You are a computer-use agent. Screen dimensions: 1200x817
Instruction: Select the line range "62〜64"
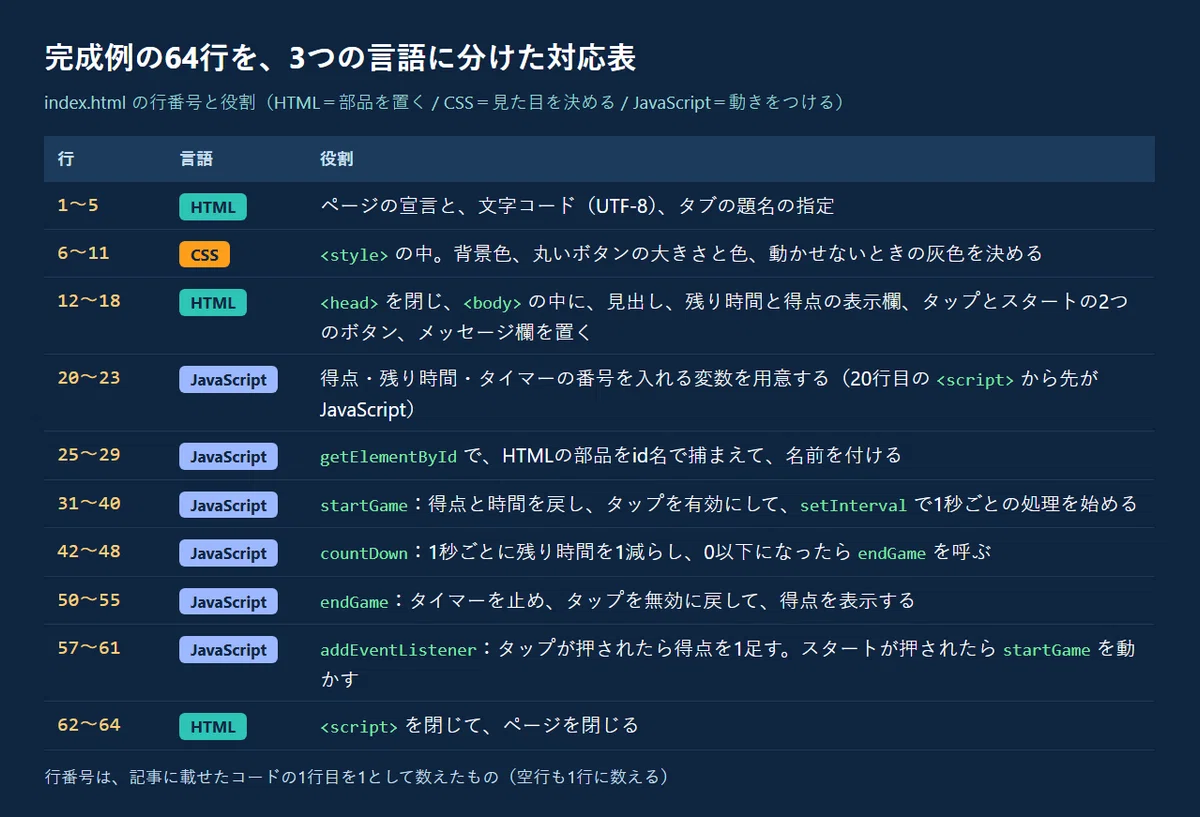click(x=89, y=725)
